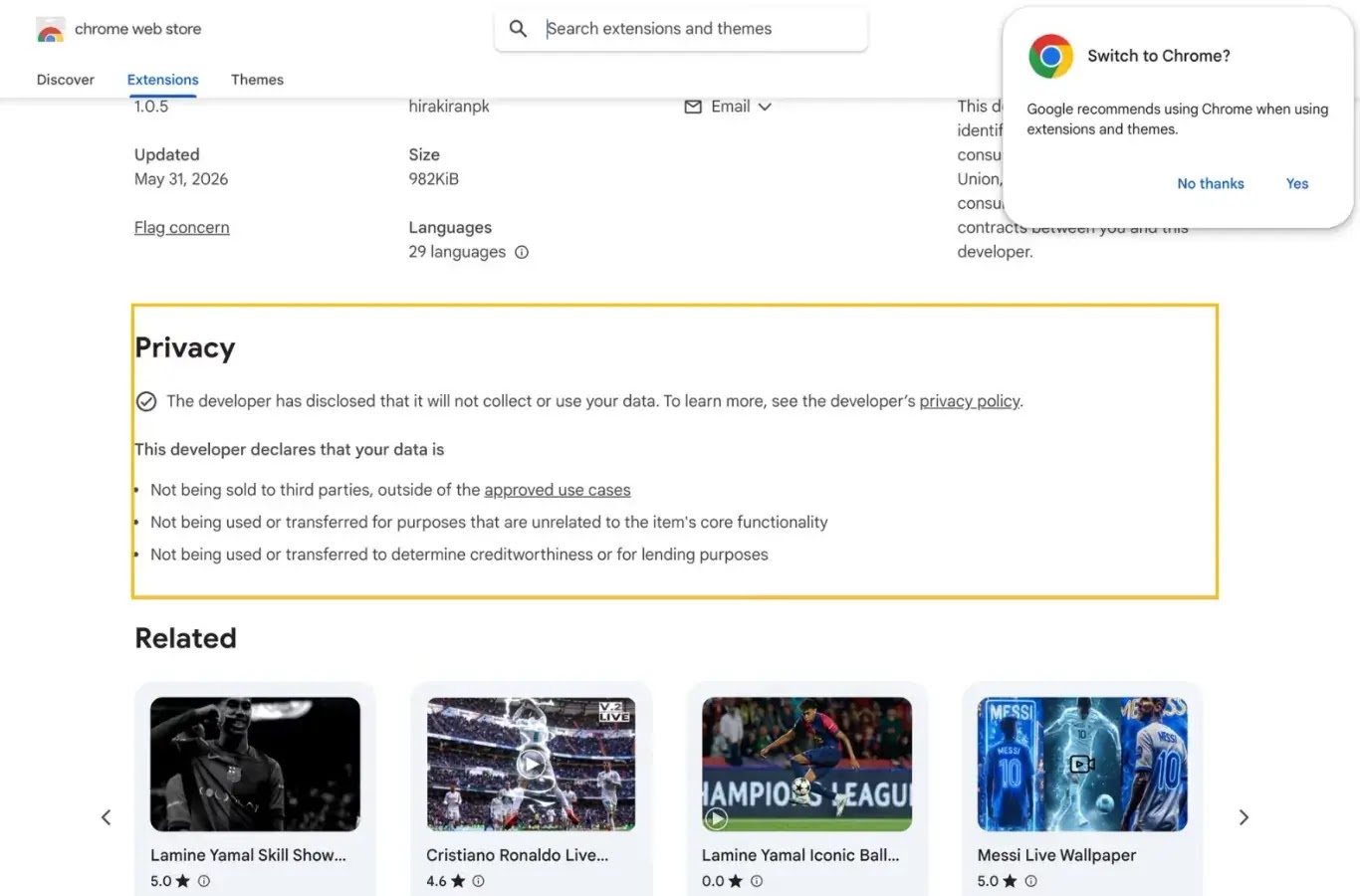The width and height of the screenshot is (1360, 896).
Task: Click the size value 982KiB
Action: click(x=434, y=179)
